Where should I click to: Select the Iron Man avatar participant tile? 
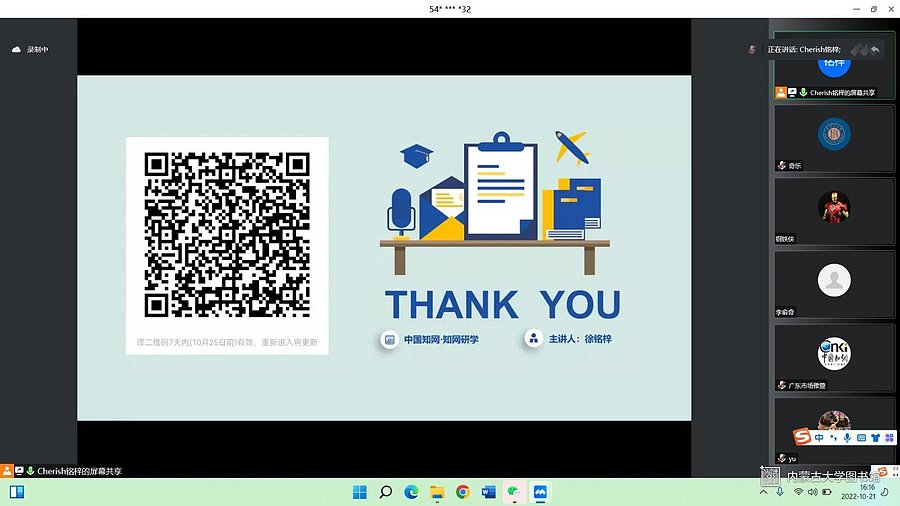(834, 211)
